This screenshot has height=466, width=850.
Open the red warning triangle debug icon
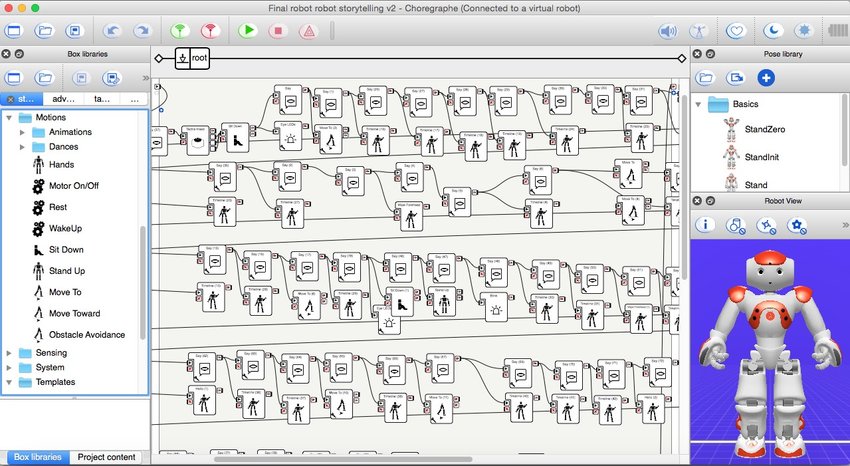[x=309, y=31]
